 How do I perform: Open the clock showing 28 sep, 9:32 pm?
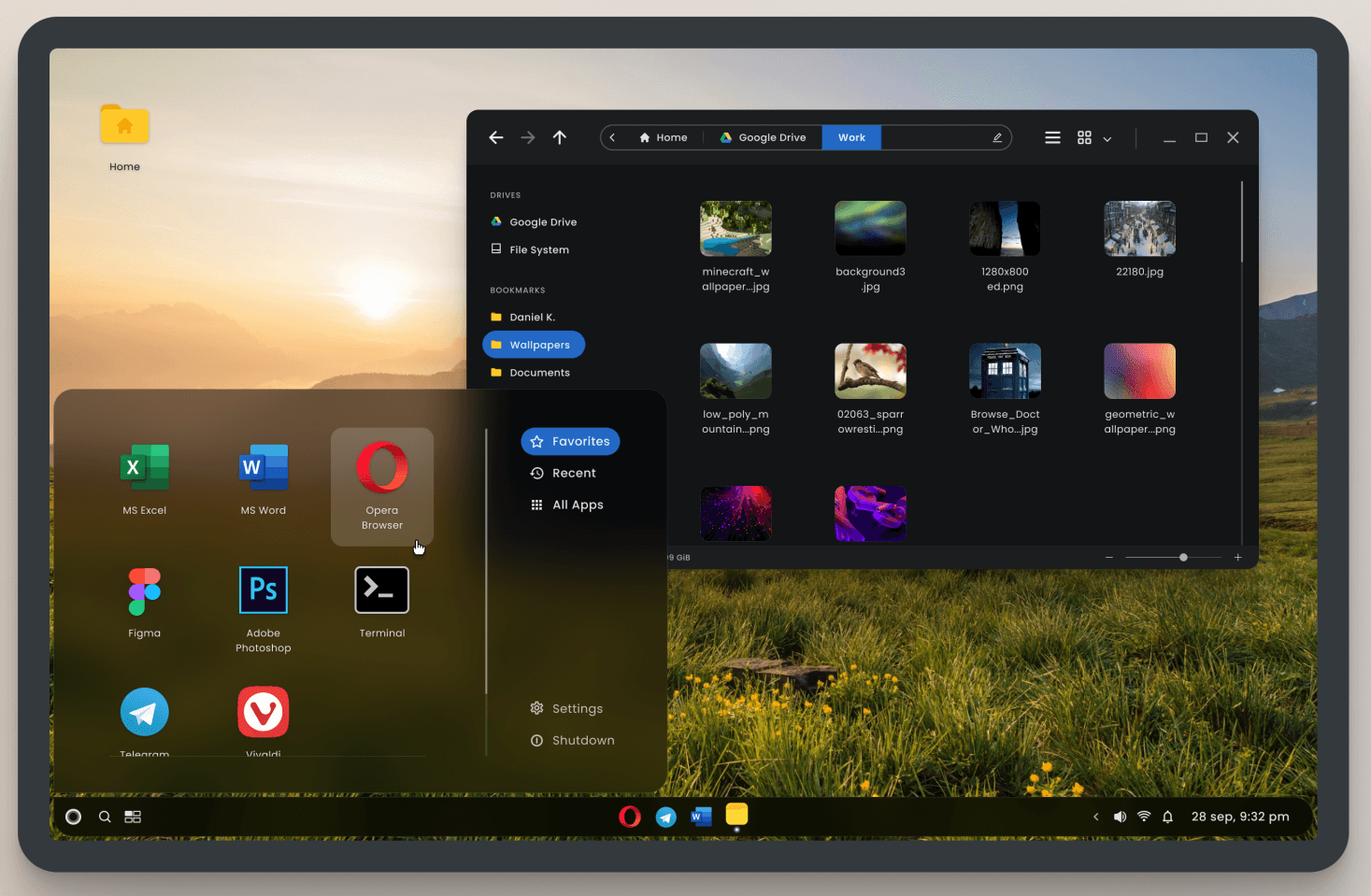pos(1240,817)
